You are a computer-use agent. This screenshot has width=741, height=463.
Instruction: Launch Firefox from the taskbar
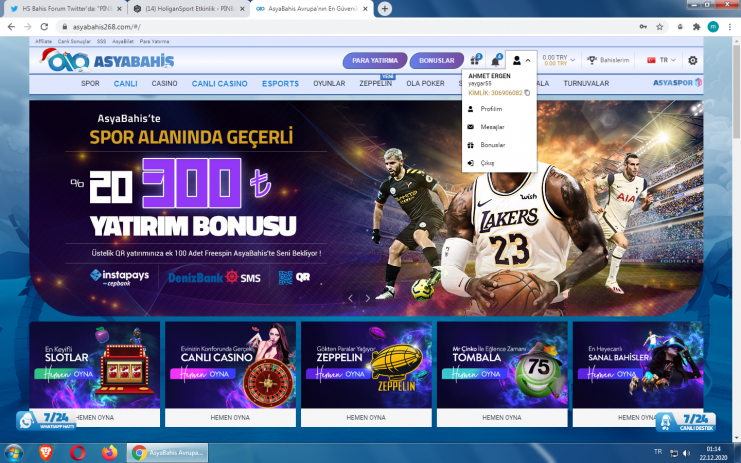(109, 453)
